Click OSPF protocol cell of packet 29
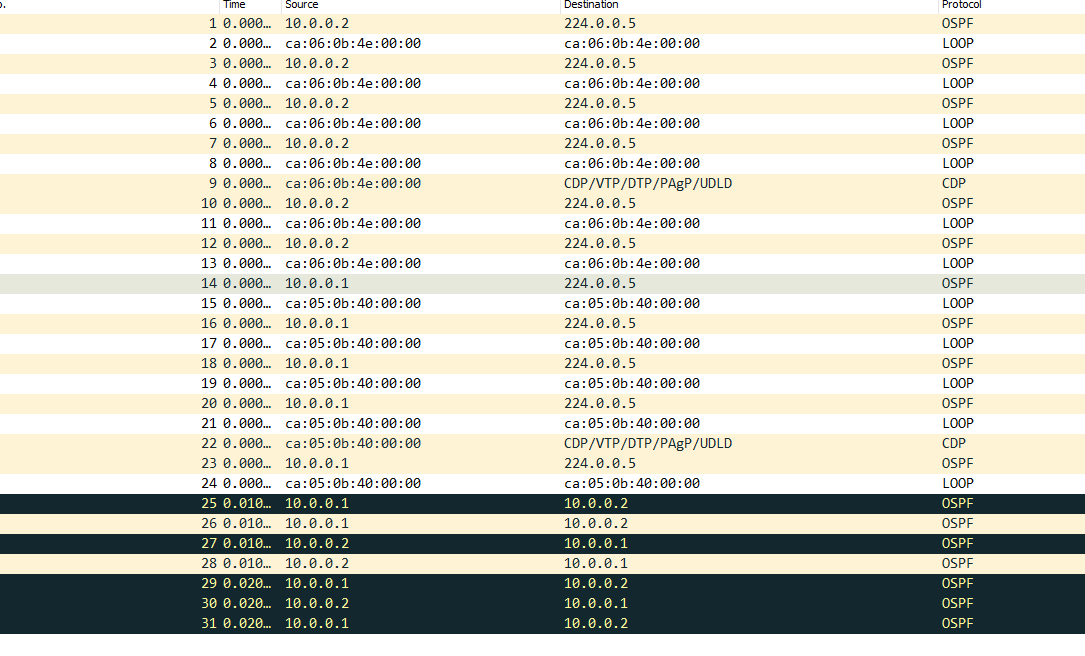 (x=958, y=585)
